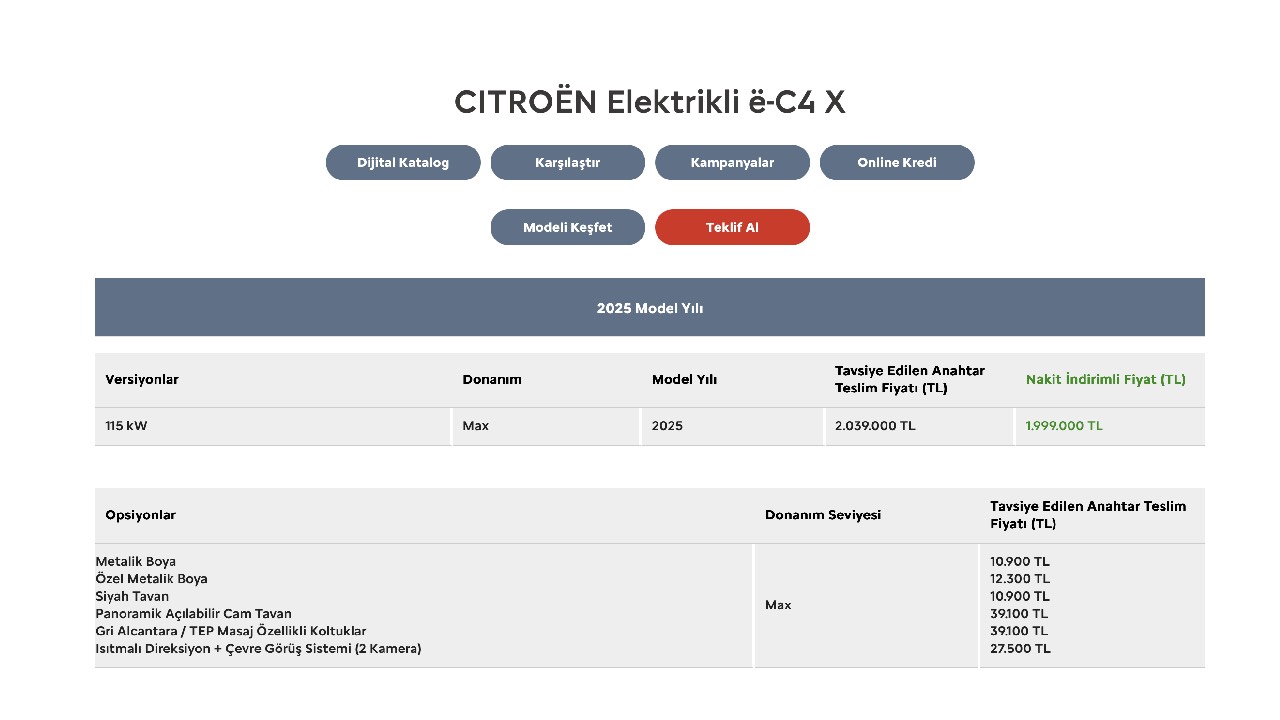Click the Karşılaştır button
The height and width of the screenshot is (720, 1280).
tap(567, 163)
